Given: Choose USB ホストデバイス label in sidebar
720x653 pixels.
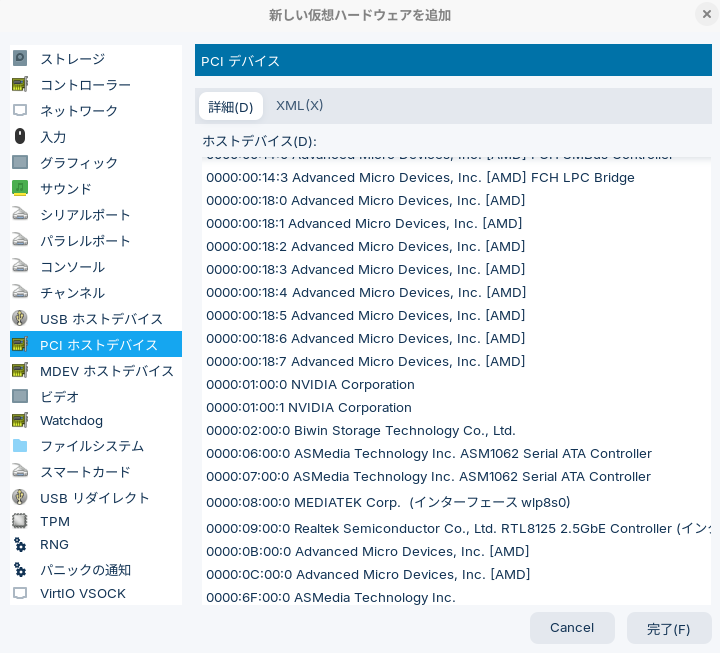Looking at the screenshot, I should click(101, 319).
